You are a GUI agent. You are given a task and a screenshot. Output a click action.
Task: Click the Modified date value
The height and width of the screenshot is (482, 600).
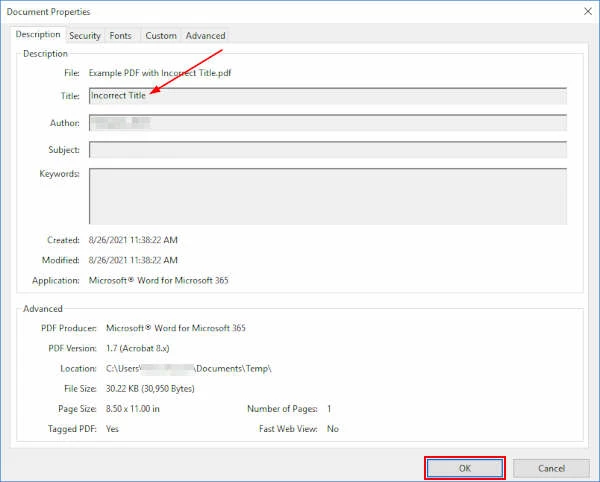133,260
